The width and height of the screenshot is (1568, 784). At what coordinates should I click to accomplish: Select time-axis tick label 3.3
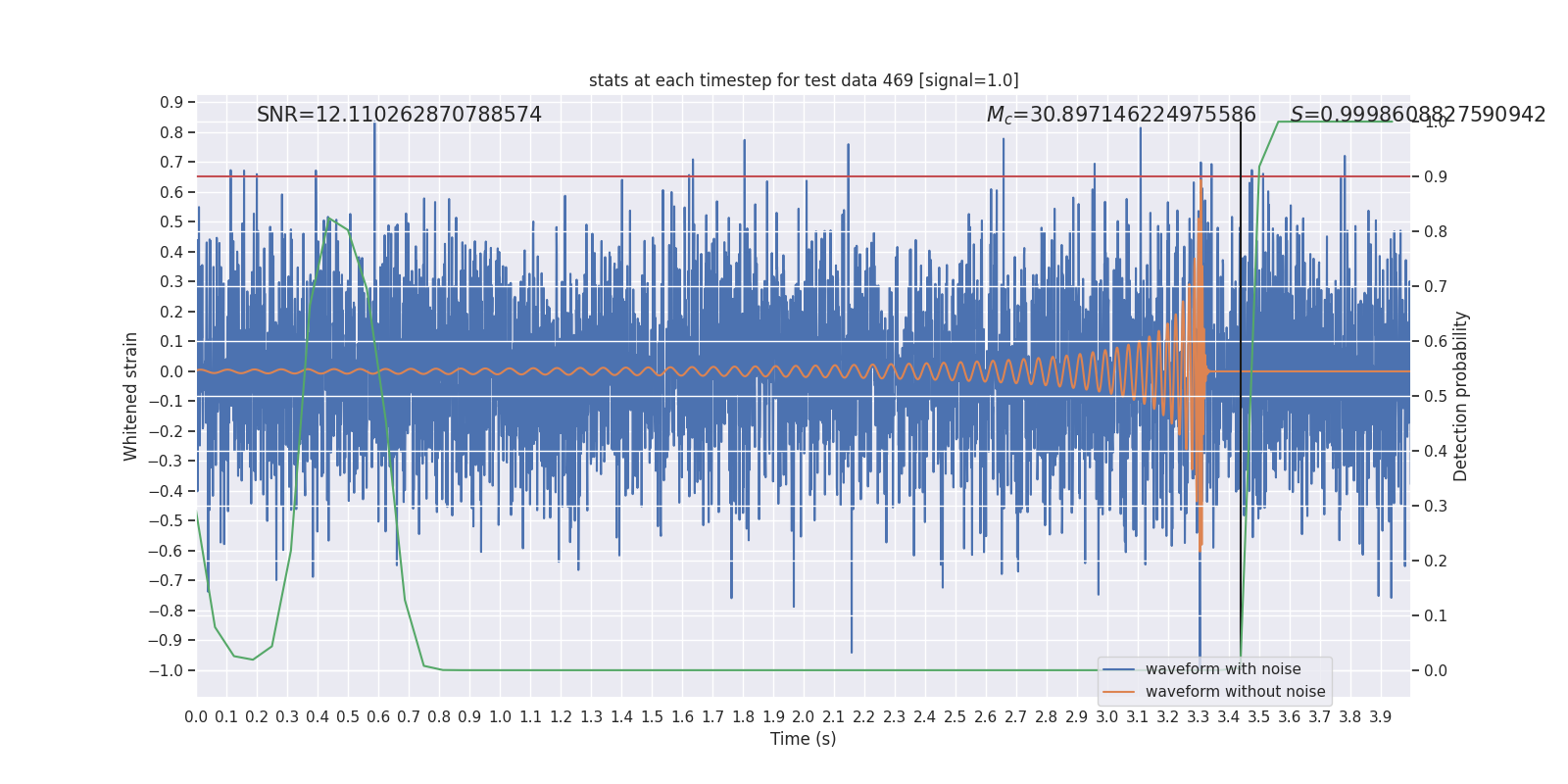(1199, 716)
